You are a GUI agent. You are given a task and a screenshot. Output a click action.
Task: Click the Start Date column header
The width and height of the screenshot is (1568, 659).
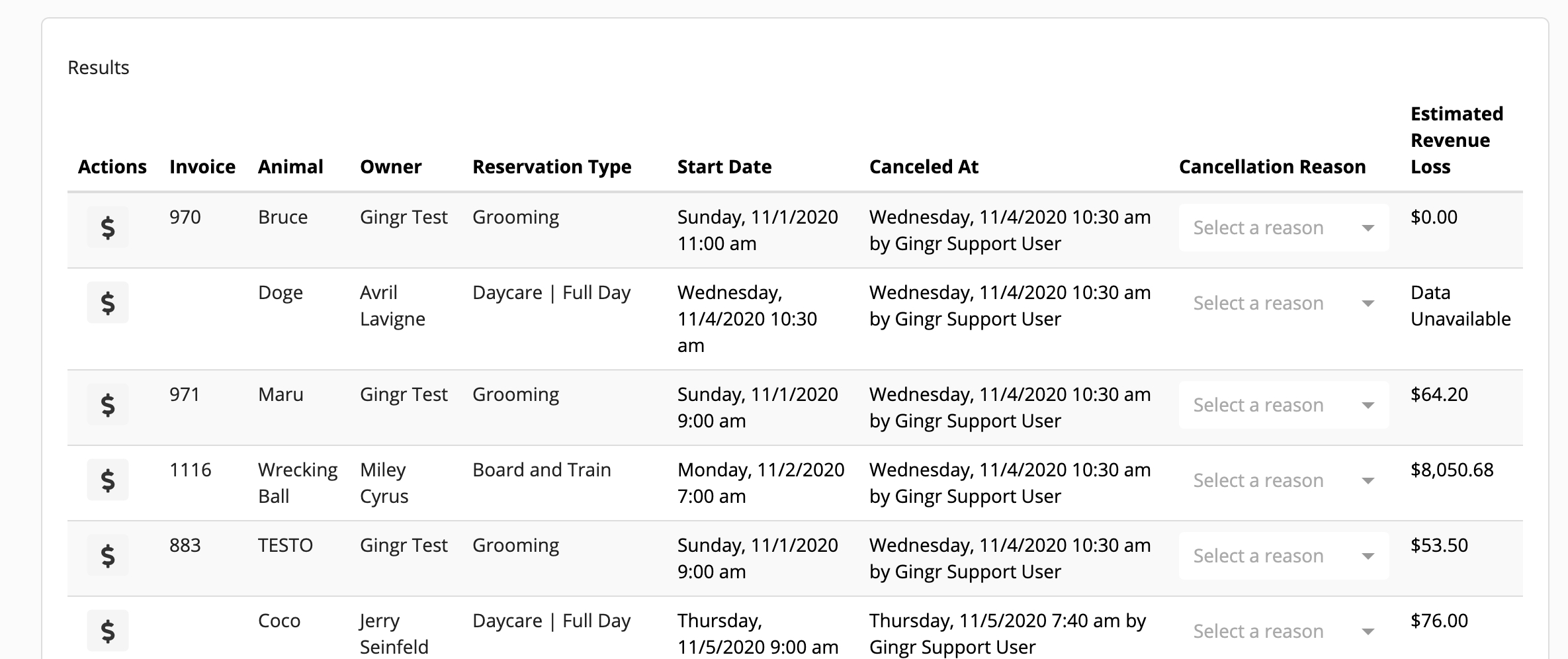point(724,167)
